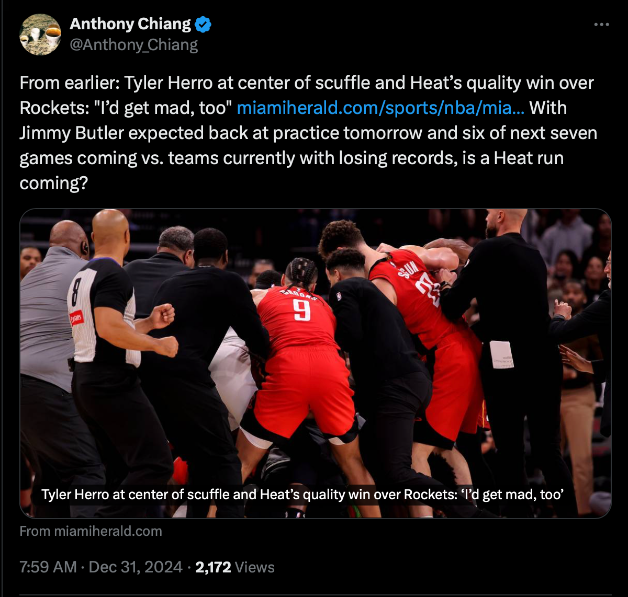Click the Dec 31, 2024 date
628x597 pixels.
(135, 567)
